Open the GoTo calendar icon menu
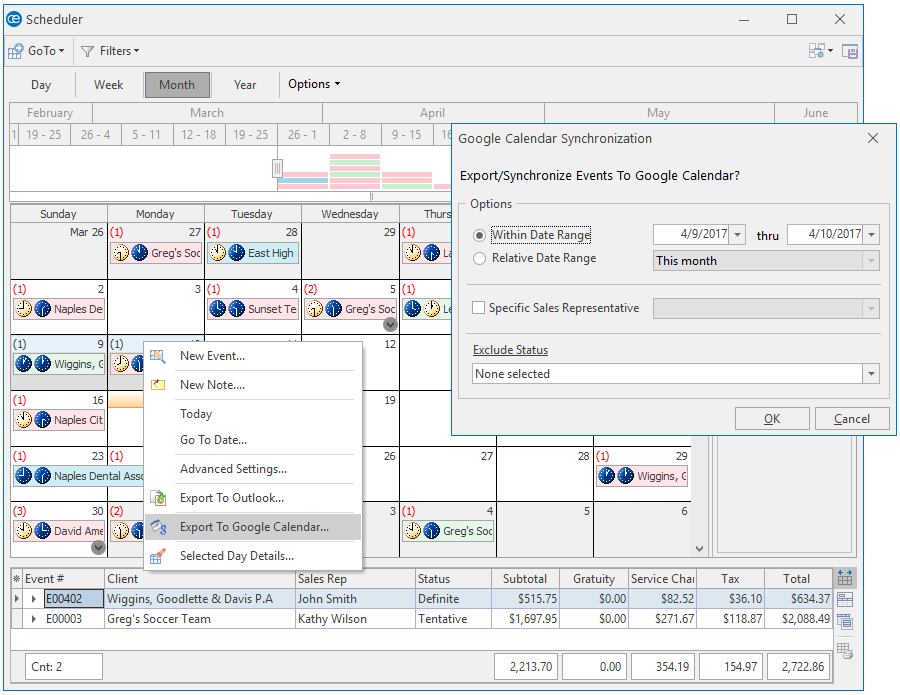Viewport: 900px width, 695px height. click(15, 51)
